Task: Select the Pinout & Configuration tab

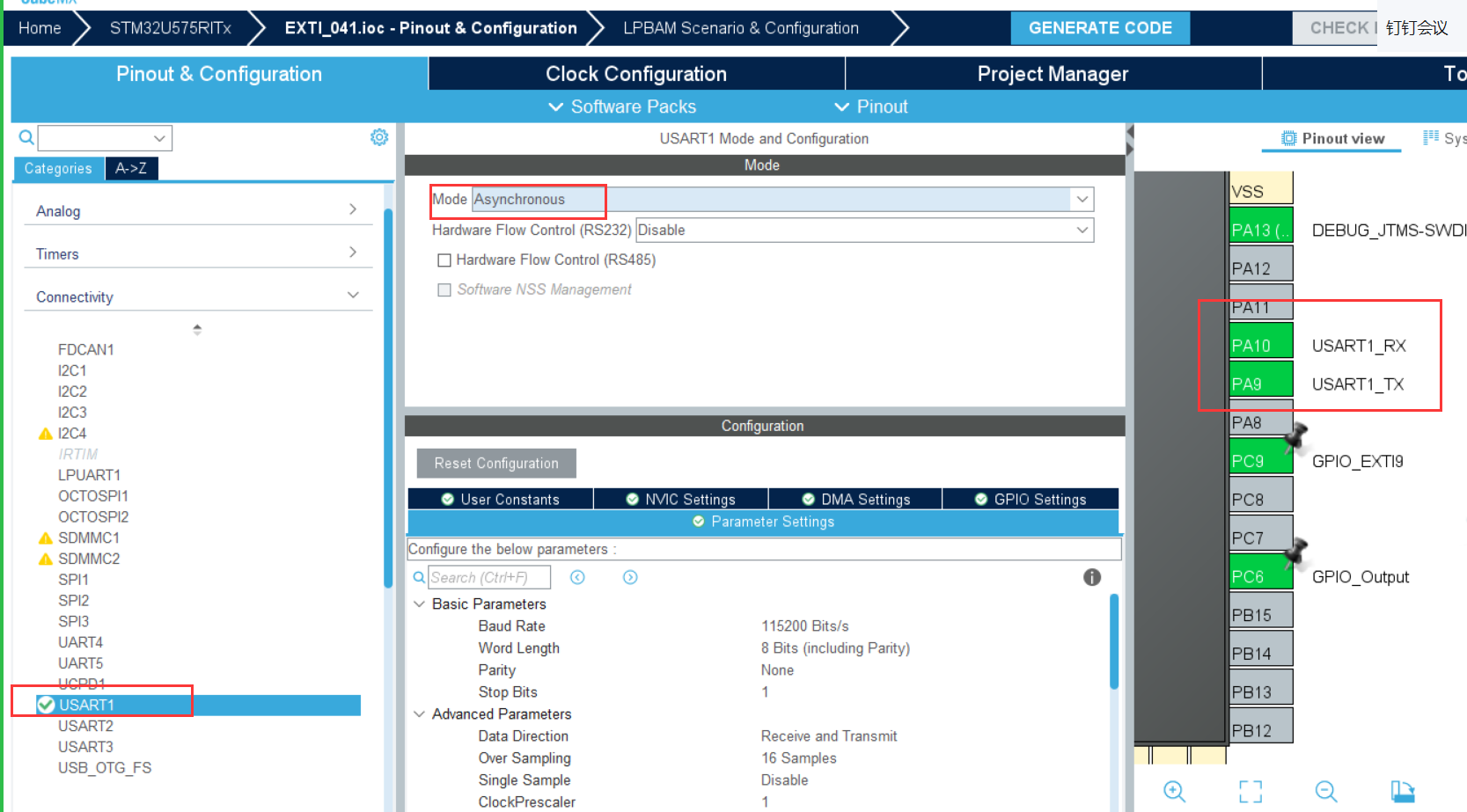Action: pyautogui.click(x=219, y=74)
